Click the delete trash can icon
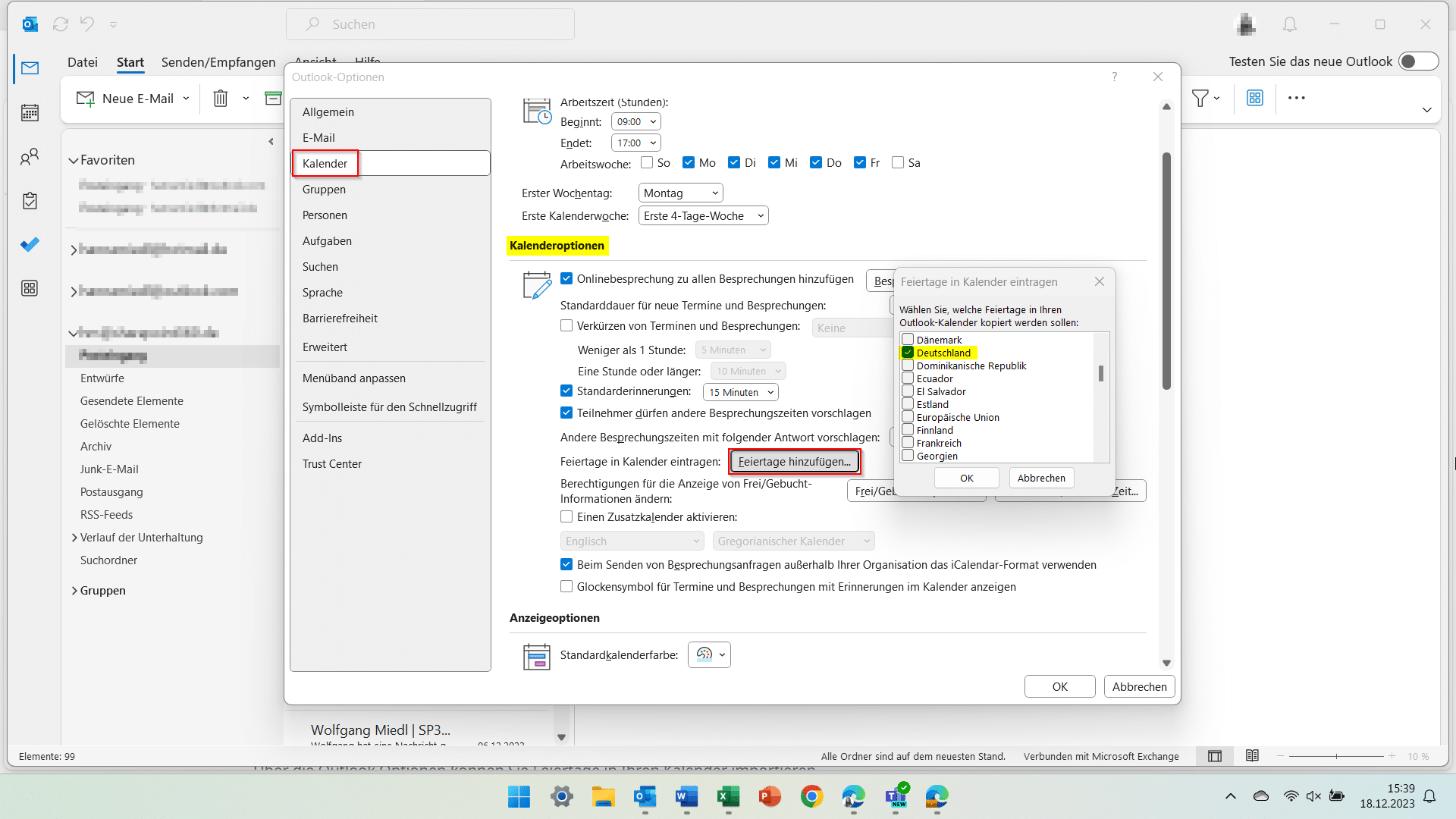Screen dimensions: 1456x819 221,99
